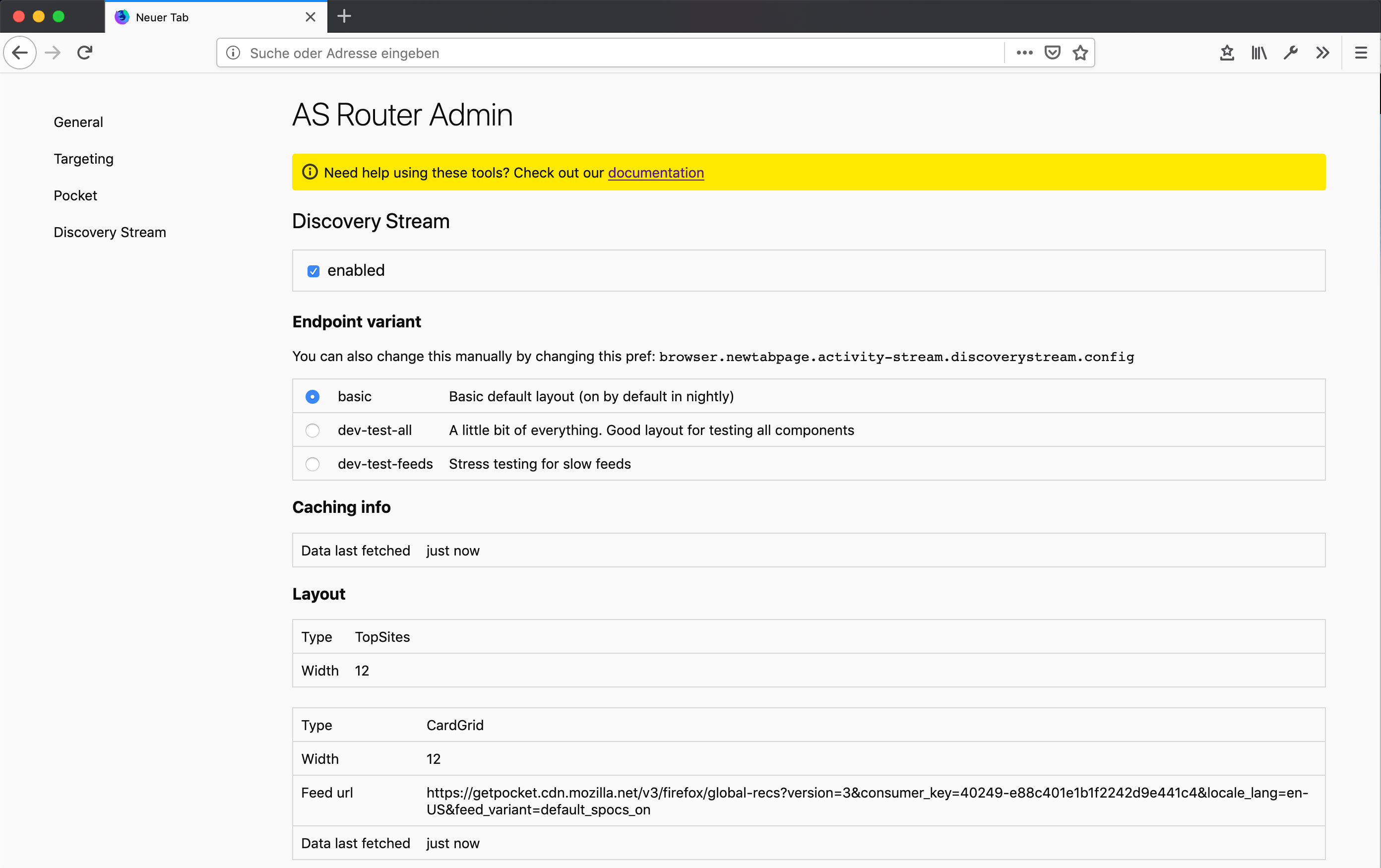The height and width of the screenshot is (868, 1381).
Task: Select the basic endpoint variant radio
Action: click(313, 397)
